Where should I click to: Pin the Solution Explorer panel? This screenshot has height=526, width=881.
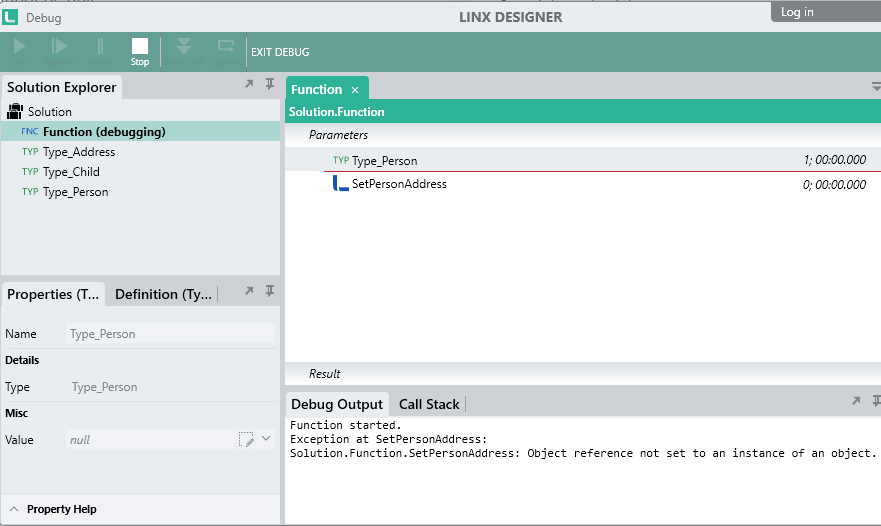click(270, 84)
